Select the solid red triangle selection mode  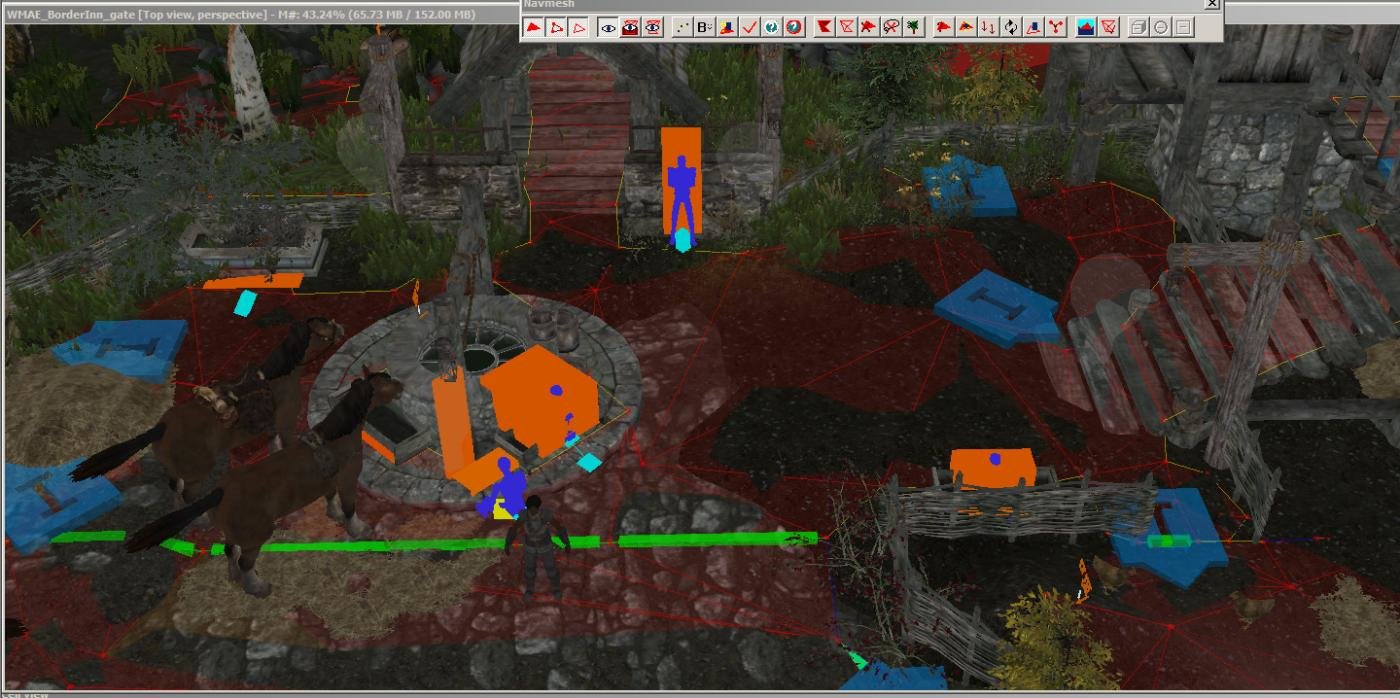(x=534, y=28)
